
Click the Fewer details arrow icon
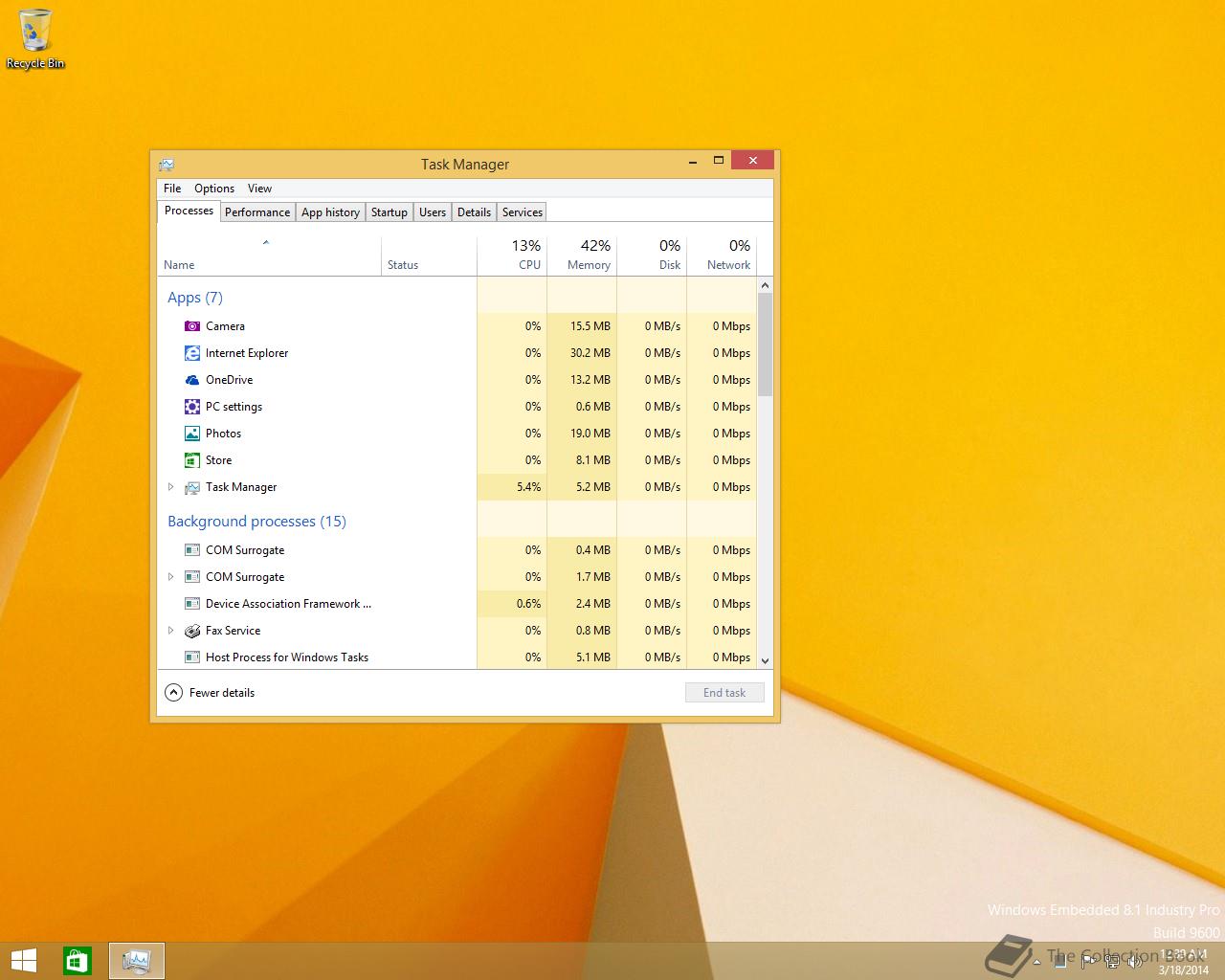click(173, 693)
